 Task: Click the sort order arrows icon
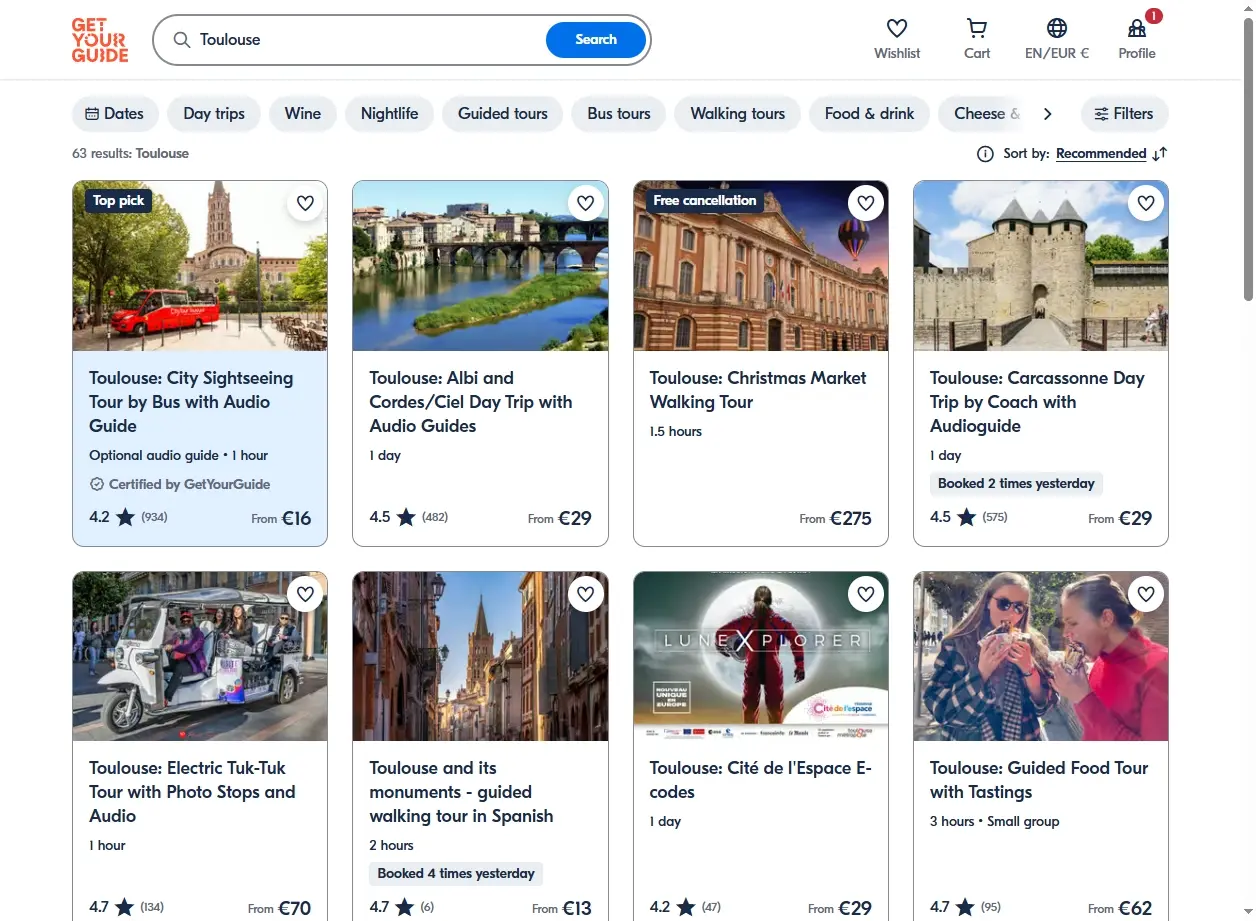(x=1160, y=154)
